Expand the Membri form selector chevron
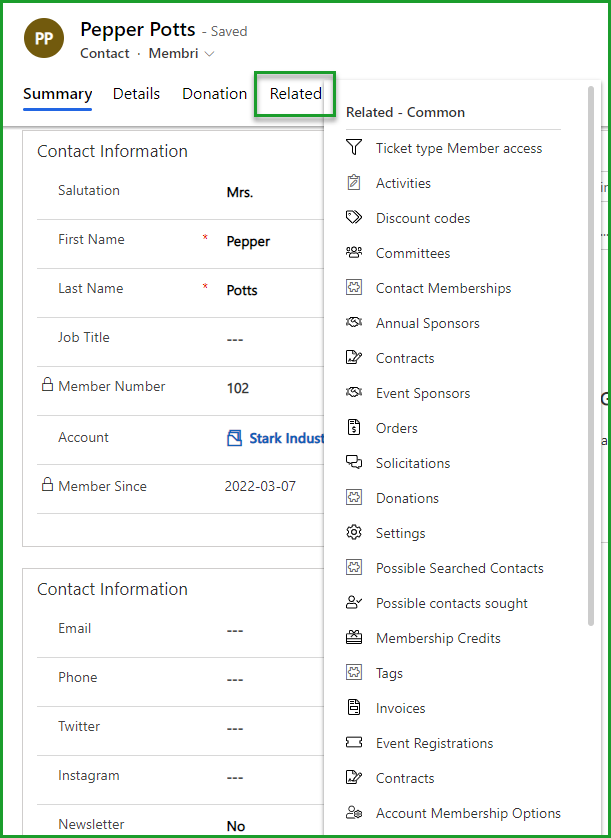 click(x=209, y=54)
